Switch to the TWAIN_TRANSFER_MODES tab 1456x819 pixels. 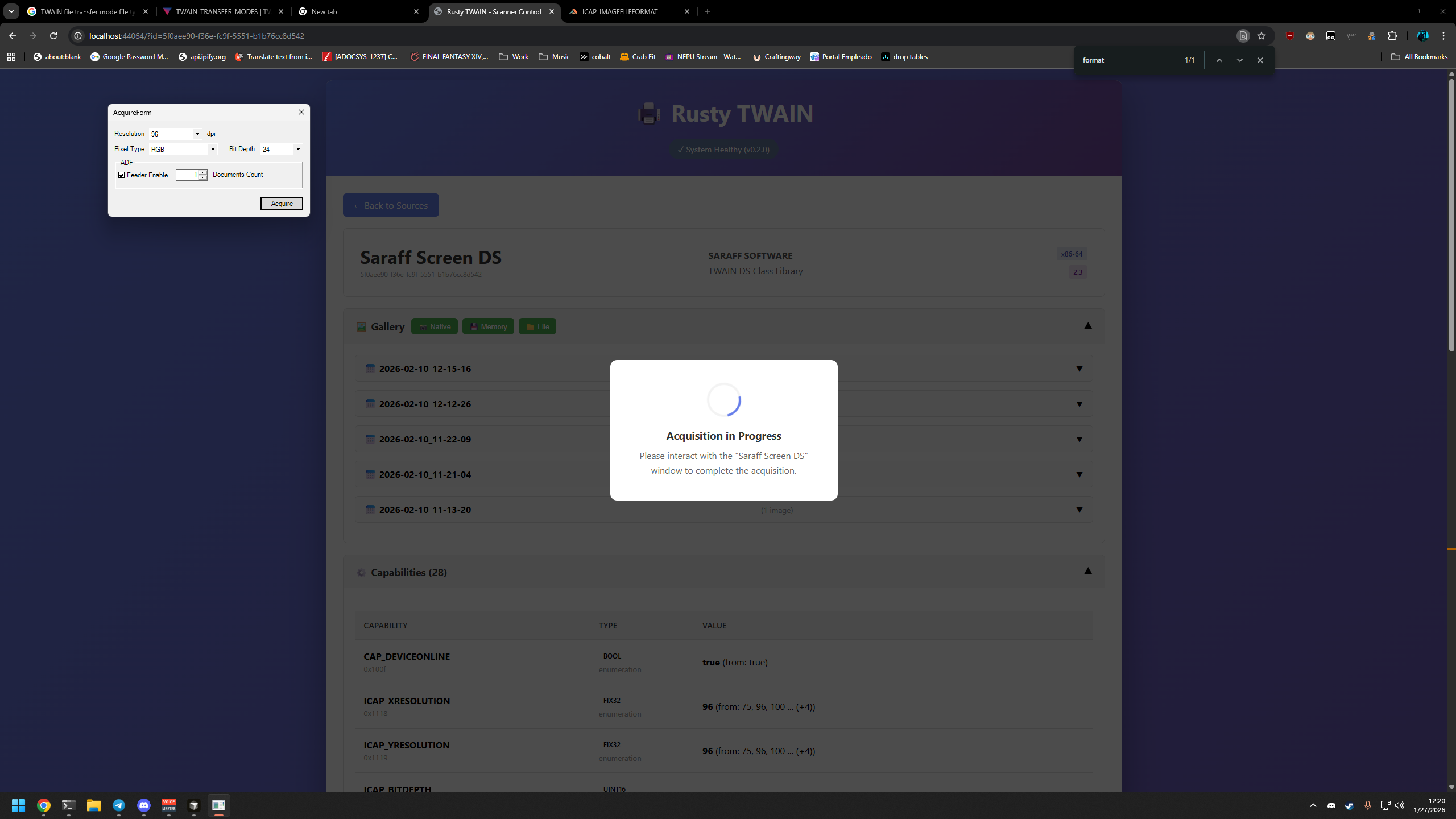coord(223,11)
